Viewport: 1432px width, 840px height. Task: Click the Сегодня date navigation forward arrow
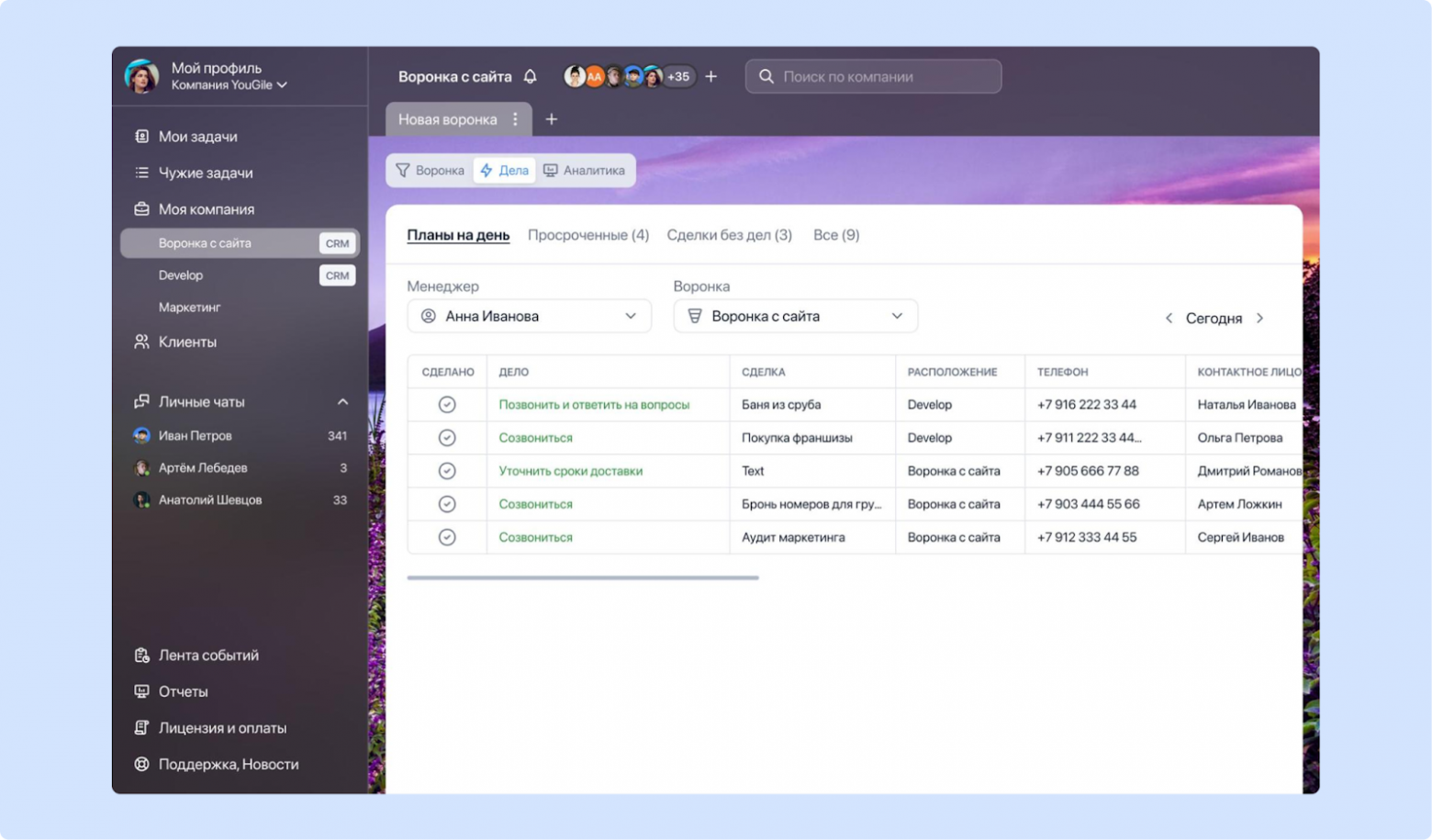point(1260,318)
